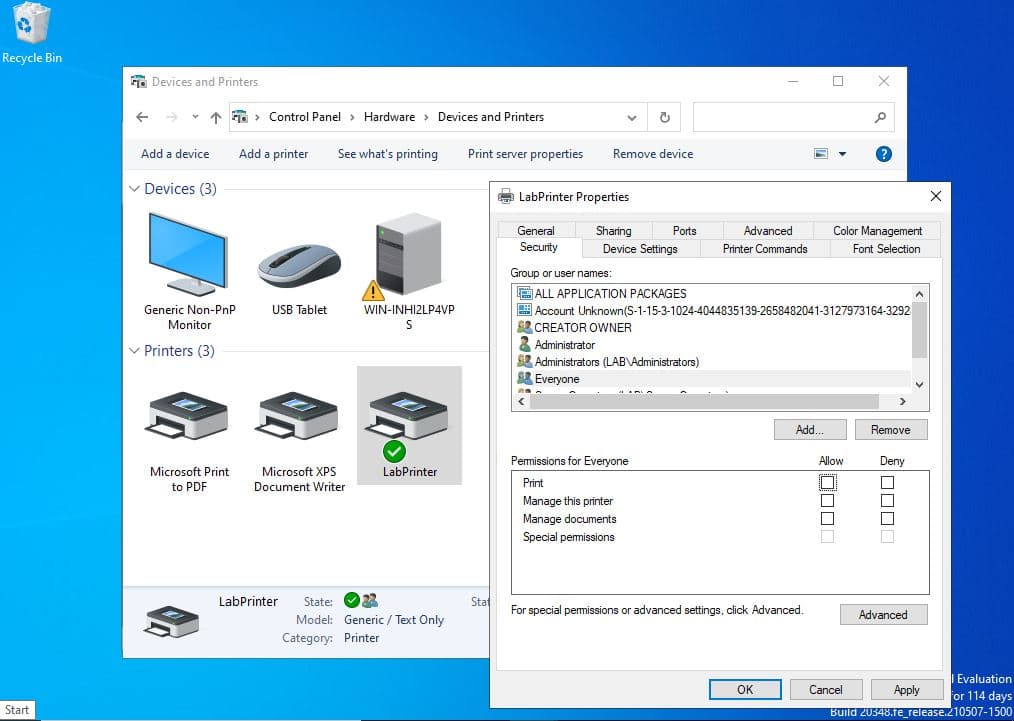Open the Recycle Bin desktop icon
The width and height of the screenshot is (1014, 721).
coord(32,25)
